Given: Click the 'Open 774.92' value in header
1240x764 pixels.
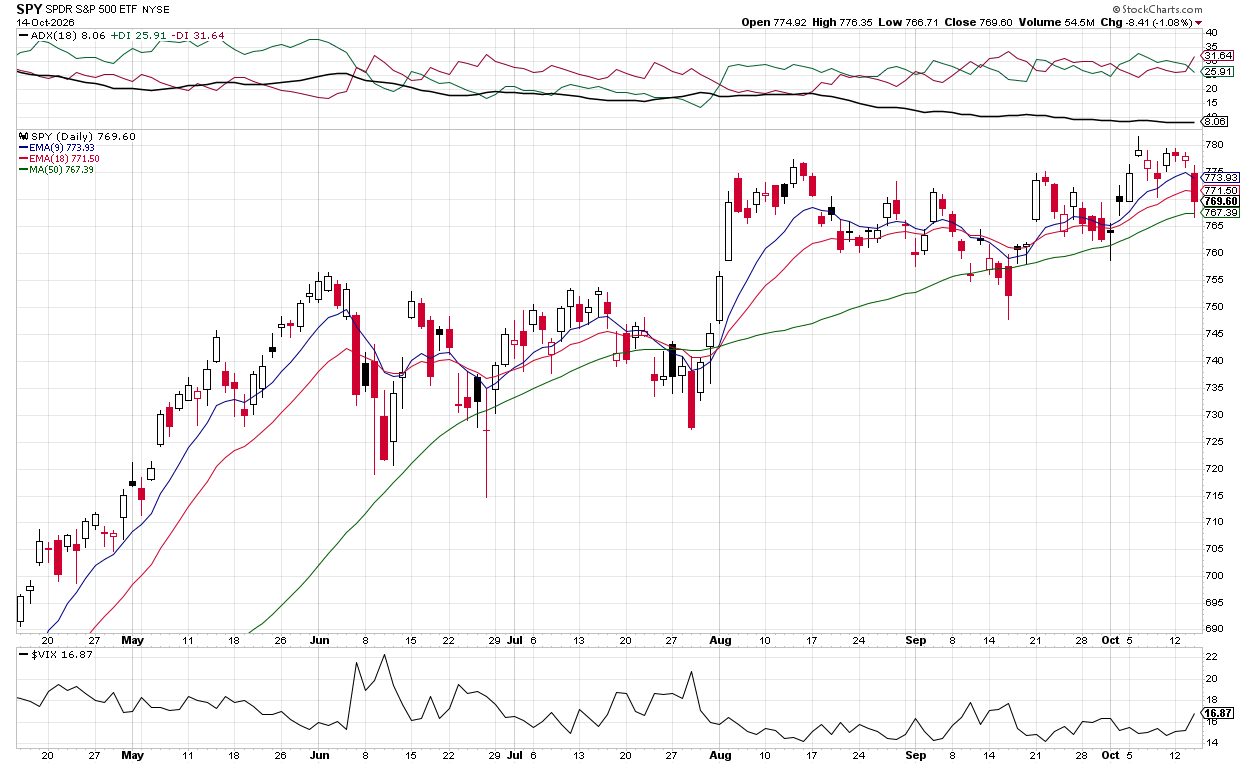Looking at the screenshot, I should click(x=773, y=22).
